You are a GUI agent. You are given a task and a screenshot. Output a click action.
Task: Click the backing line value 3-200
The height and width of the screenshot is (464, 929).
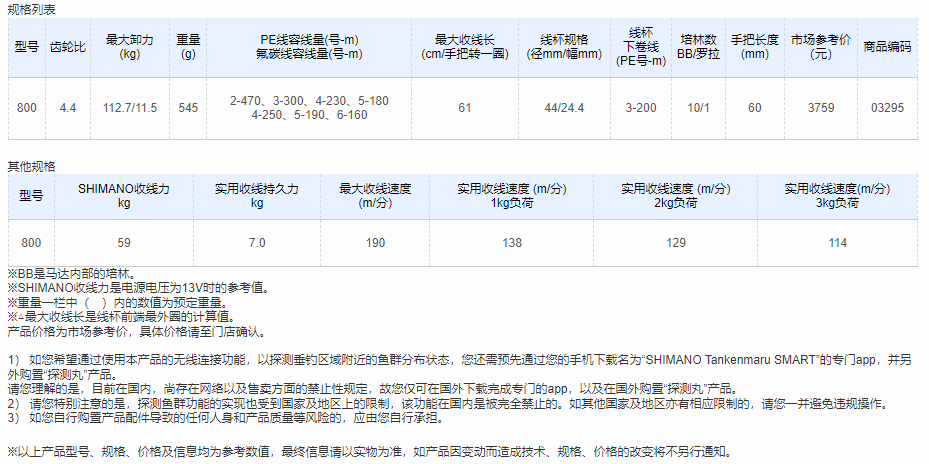[640, 108]
